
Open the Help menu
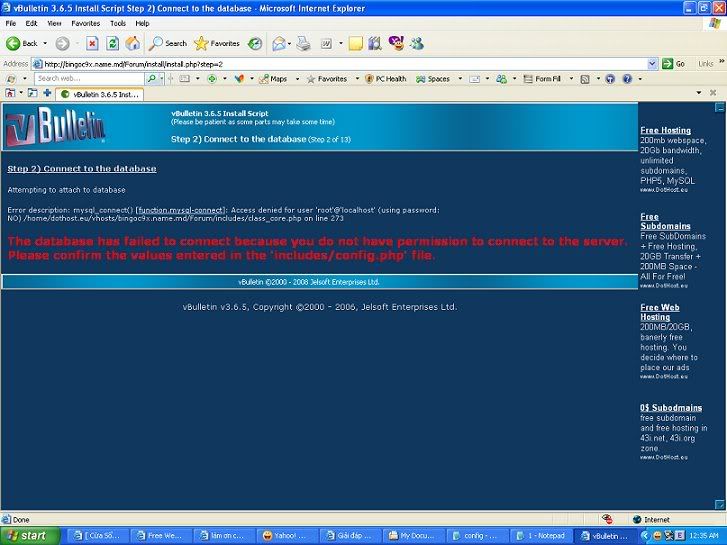(x=142, y=23)
